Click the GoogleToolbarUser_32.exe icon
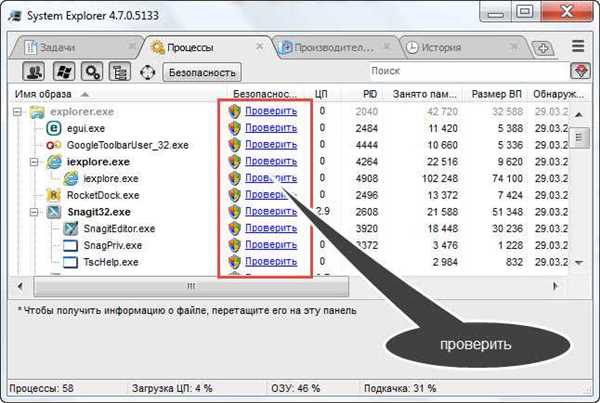Viewport: 600px width, 403px height. tap(54, 145)
